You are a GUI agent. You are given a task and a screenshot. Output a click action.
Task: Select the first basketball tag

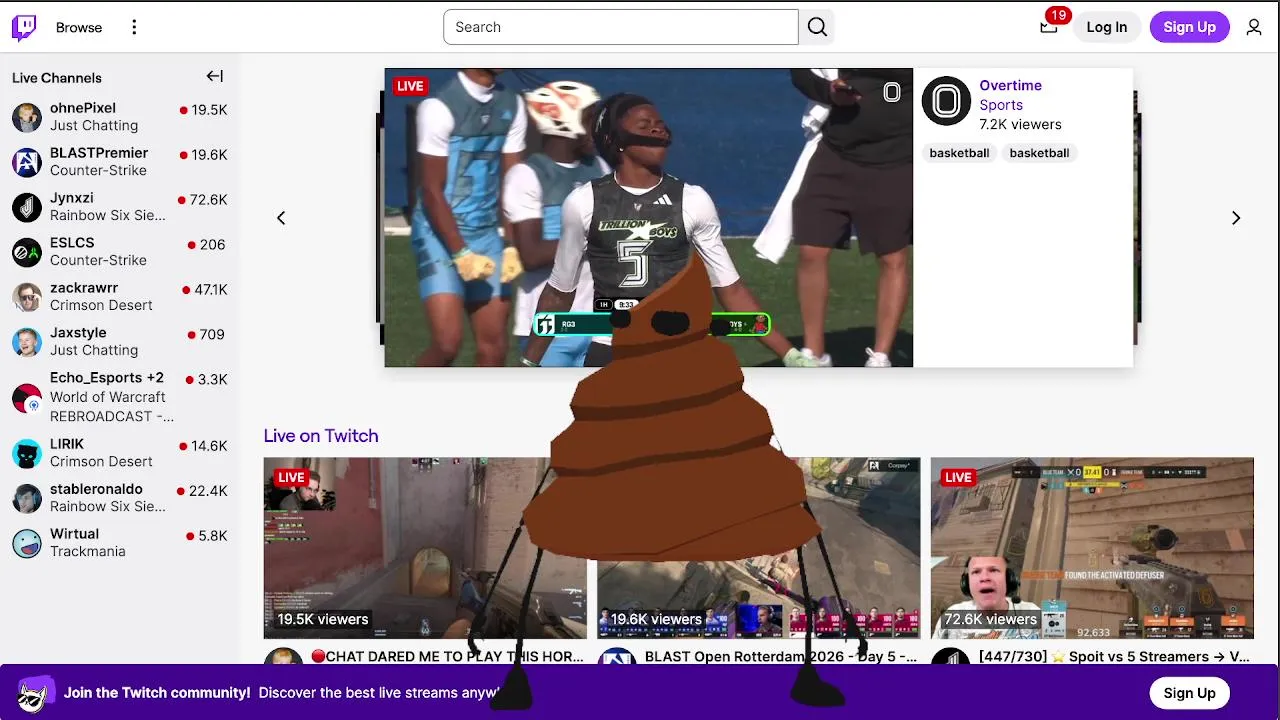click(x=959, y=153)
